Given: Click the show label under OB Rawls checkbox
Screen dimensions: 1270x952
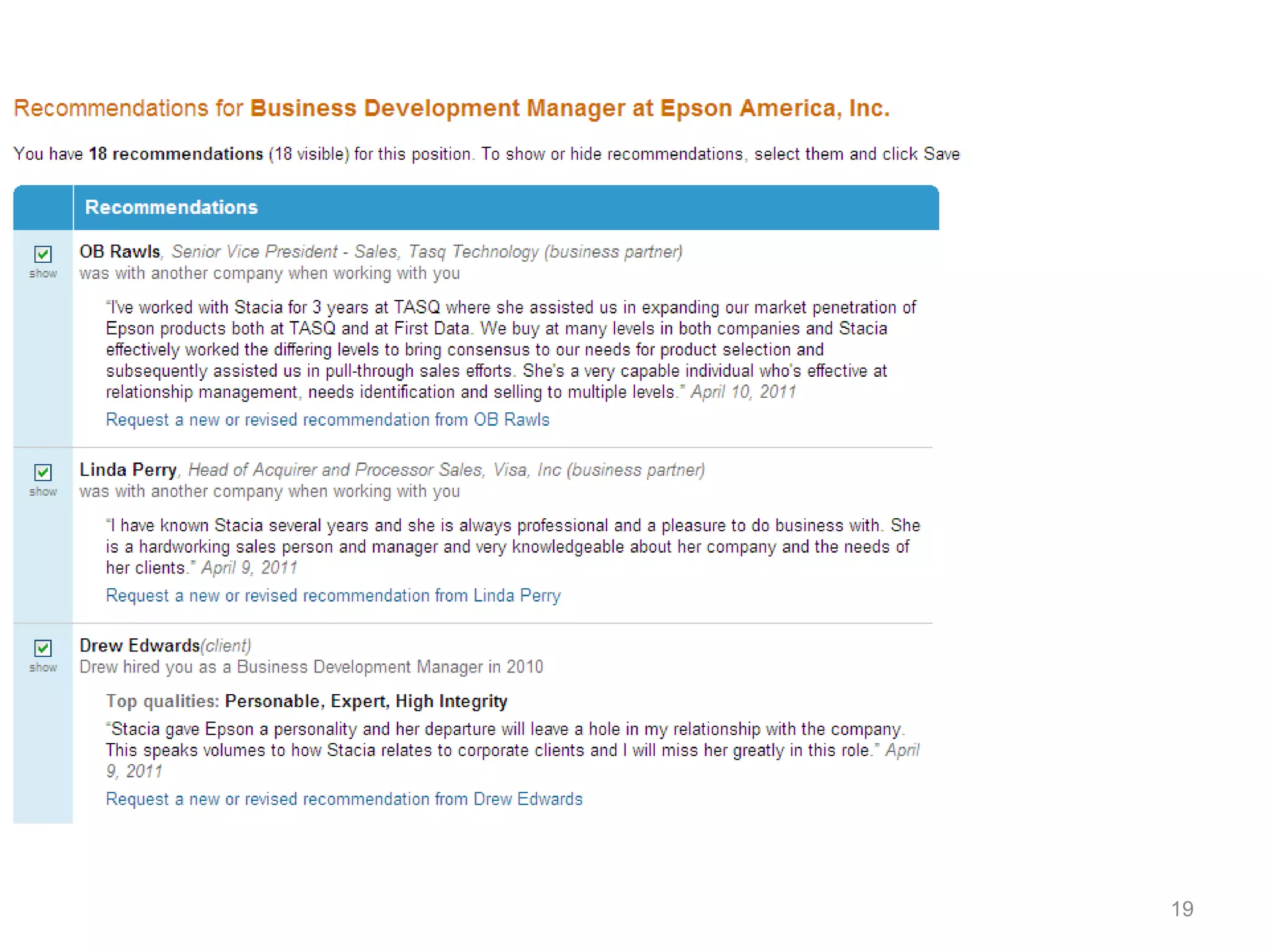Looking at the screenshot, I should [43, 274].
